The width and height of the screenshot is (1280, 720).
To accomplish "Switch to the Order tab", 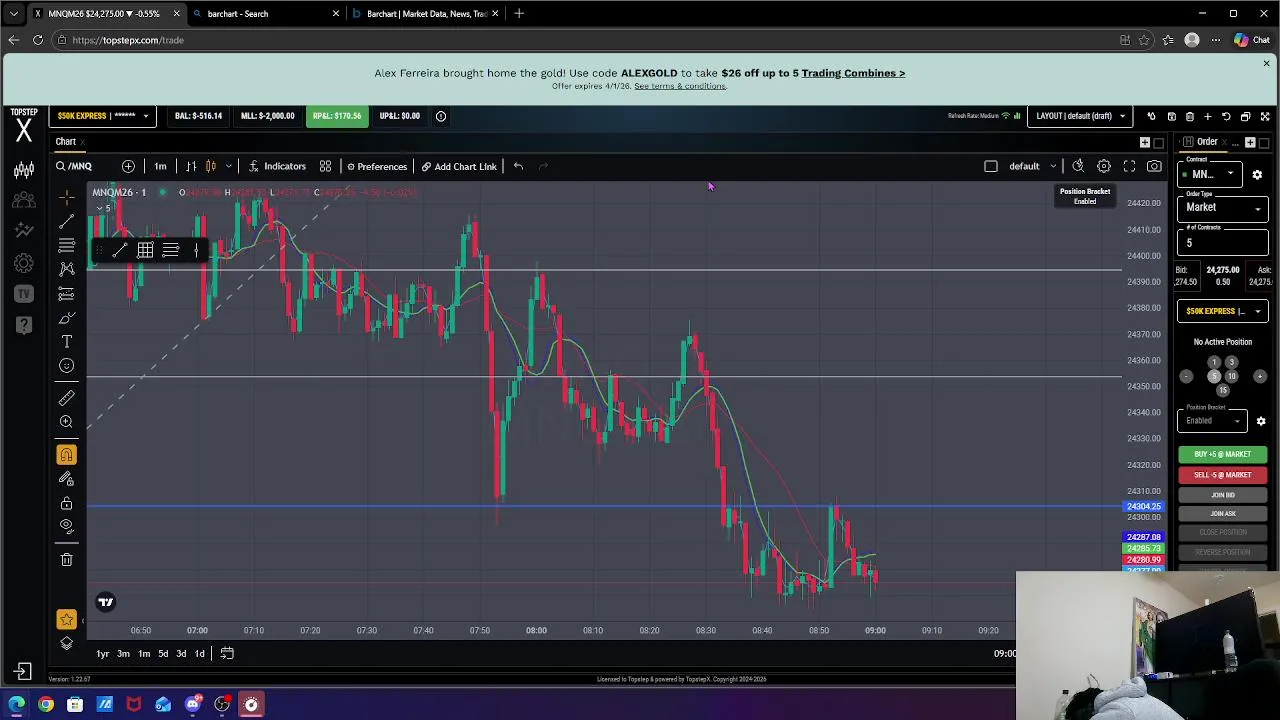I will coord(1207,142).
